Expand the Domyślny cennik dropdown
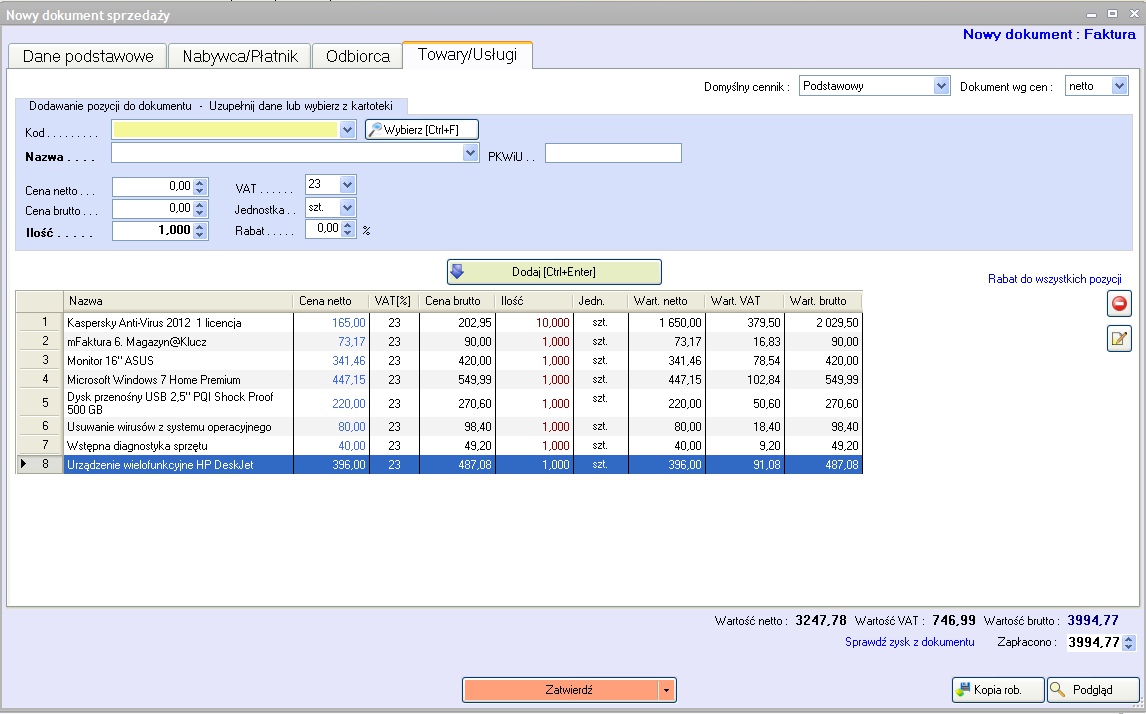1146x714 pixels. [x=940, y=86]
